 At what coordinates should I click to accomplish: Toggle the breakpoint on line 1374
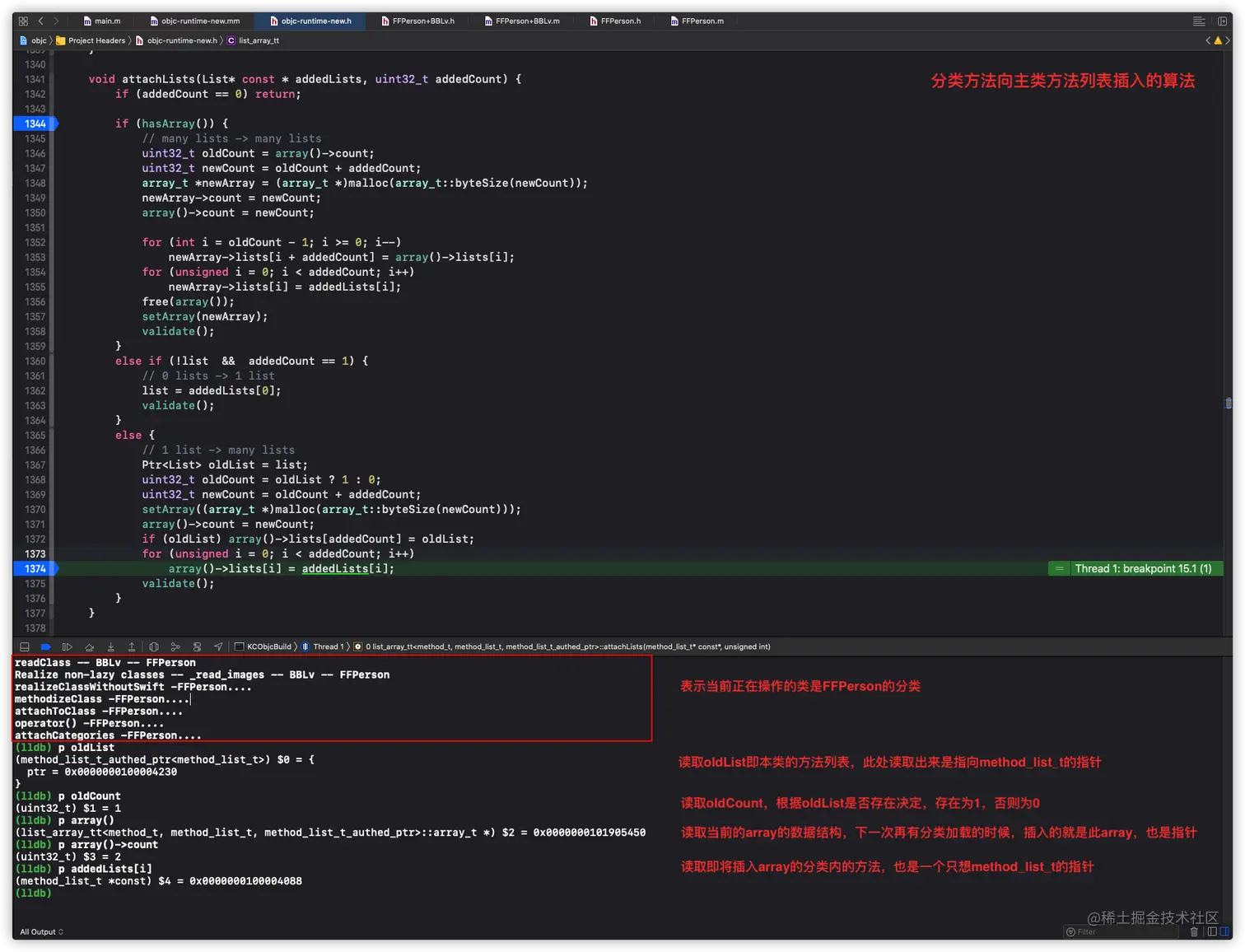coord(35,568)
